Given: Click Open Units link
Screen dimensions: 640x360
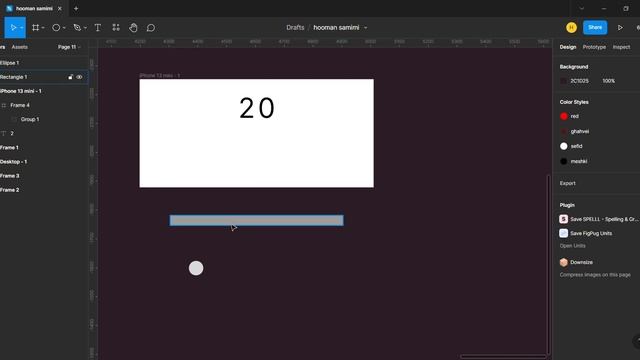Looking at the screenshot, I should click(x=573, y=246).
